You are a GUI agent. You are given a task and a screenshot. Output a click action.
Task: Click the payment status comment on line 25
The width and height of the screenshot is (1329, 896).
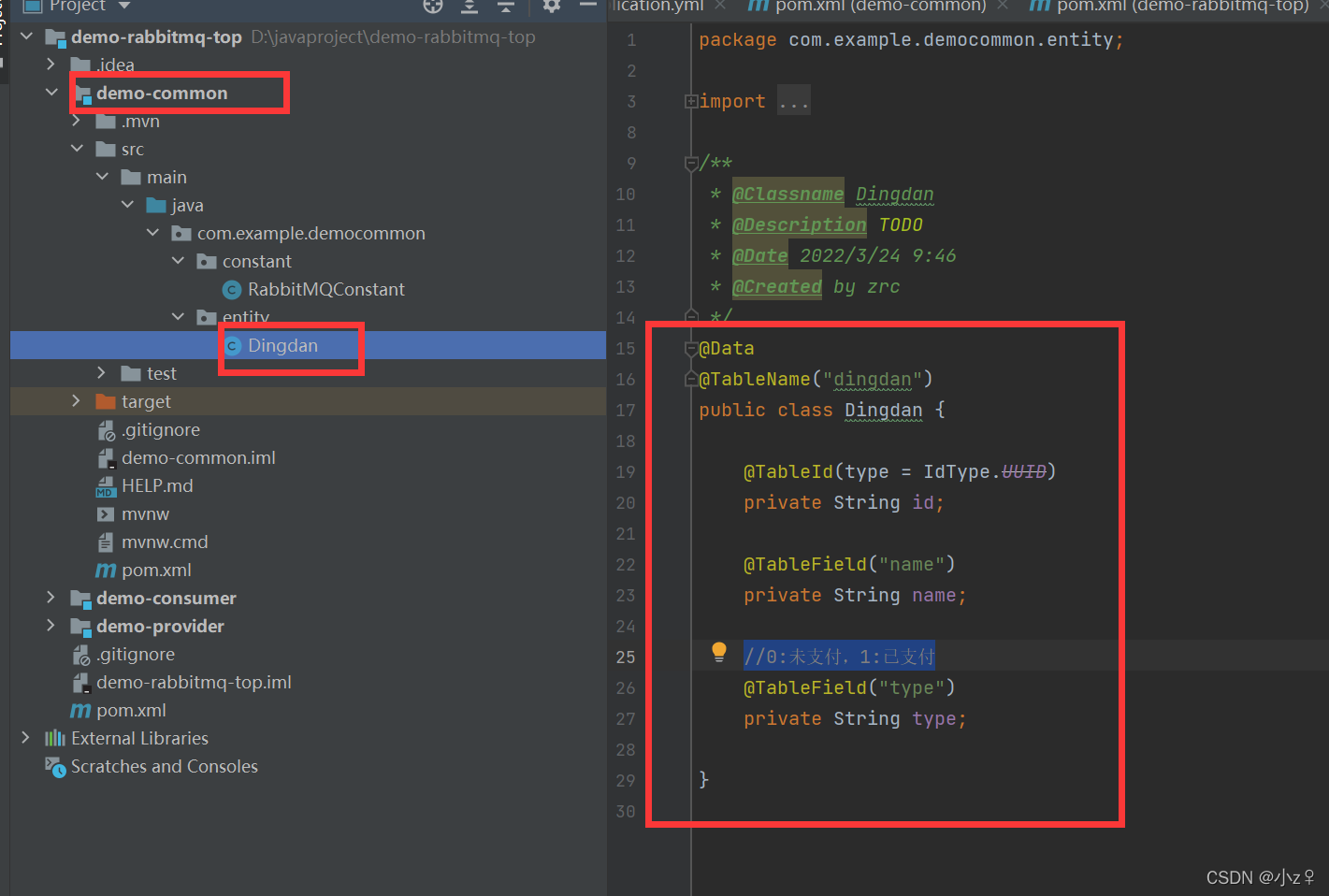coord(840,657)
